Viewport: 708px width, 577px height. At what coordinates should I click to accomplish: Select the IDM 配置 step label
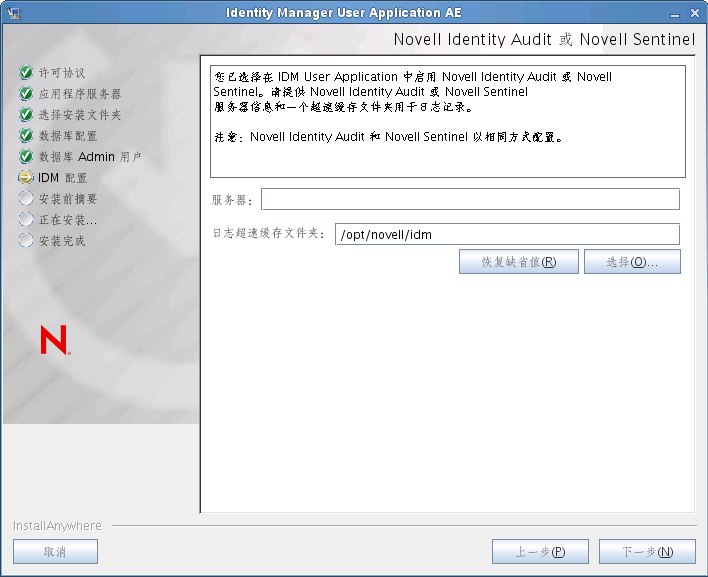(62, 177)
